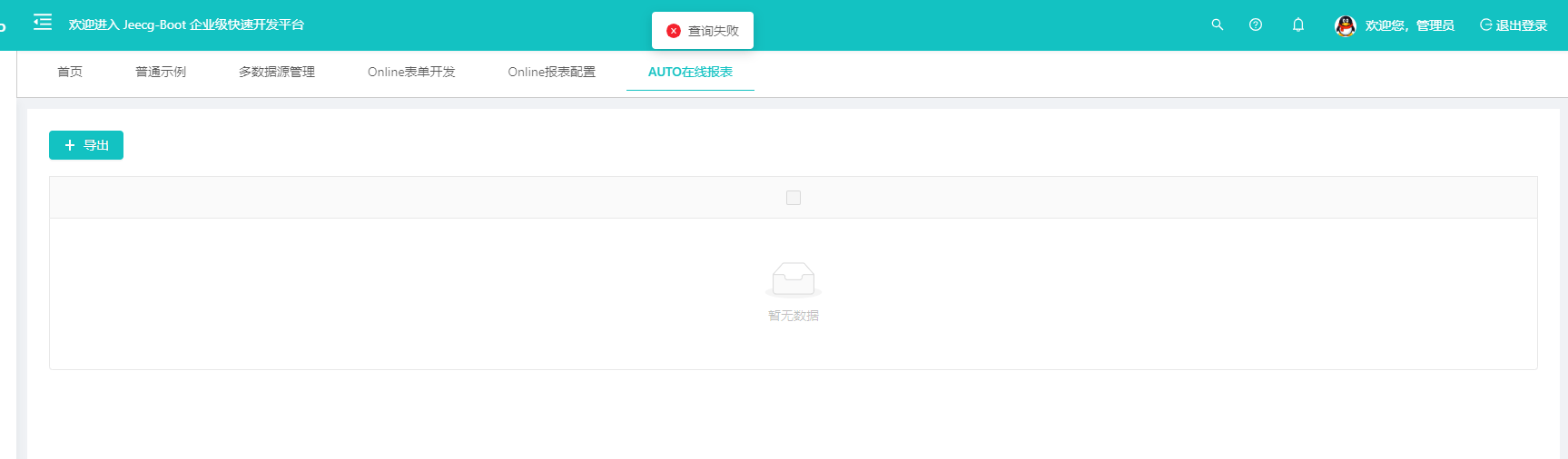Image resolution: width=1568 pixels, height=459 pixels.
Task: Click the Jeecg-Boot welcome header title
Action: tap(186, 25)
